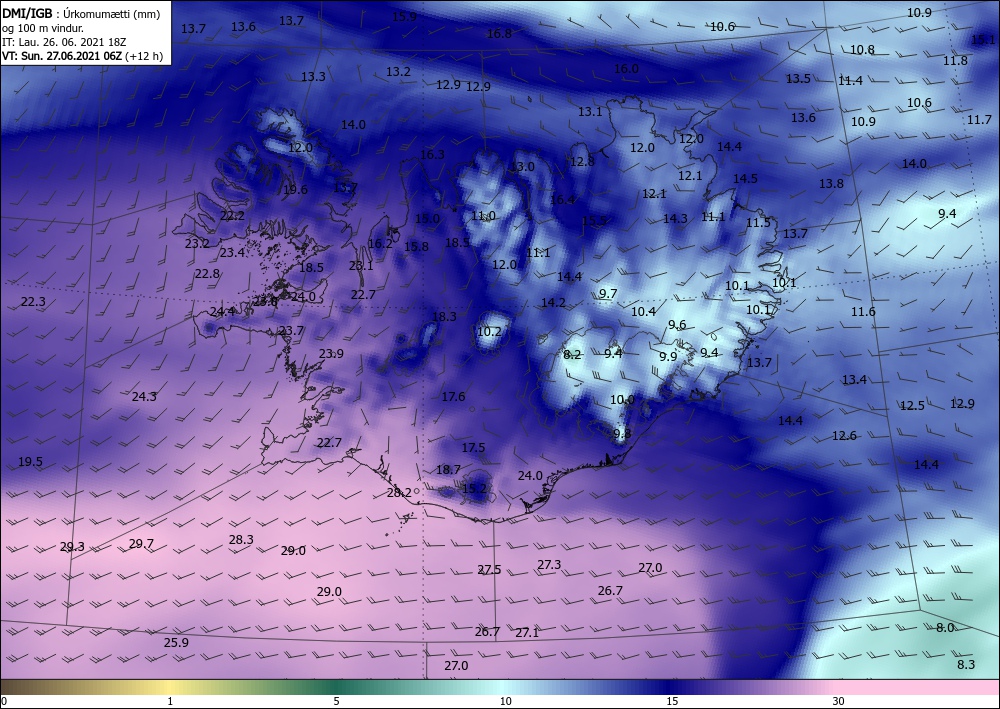Click the 'og 100 m vindur.' legend line

(x=43, y=28)
